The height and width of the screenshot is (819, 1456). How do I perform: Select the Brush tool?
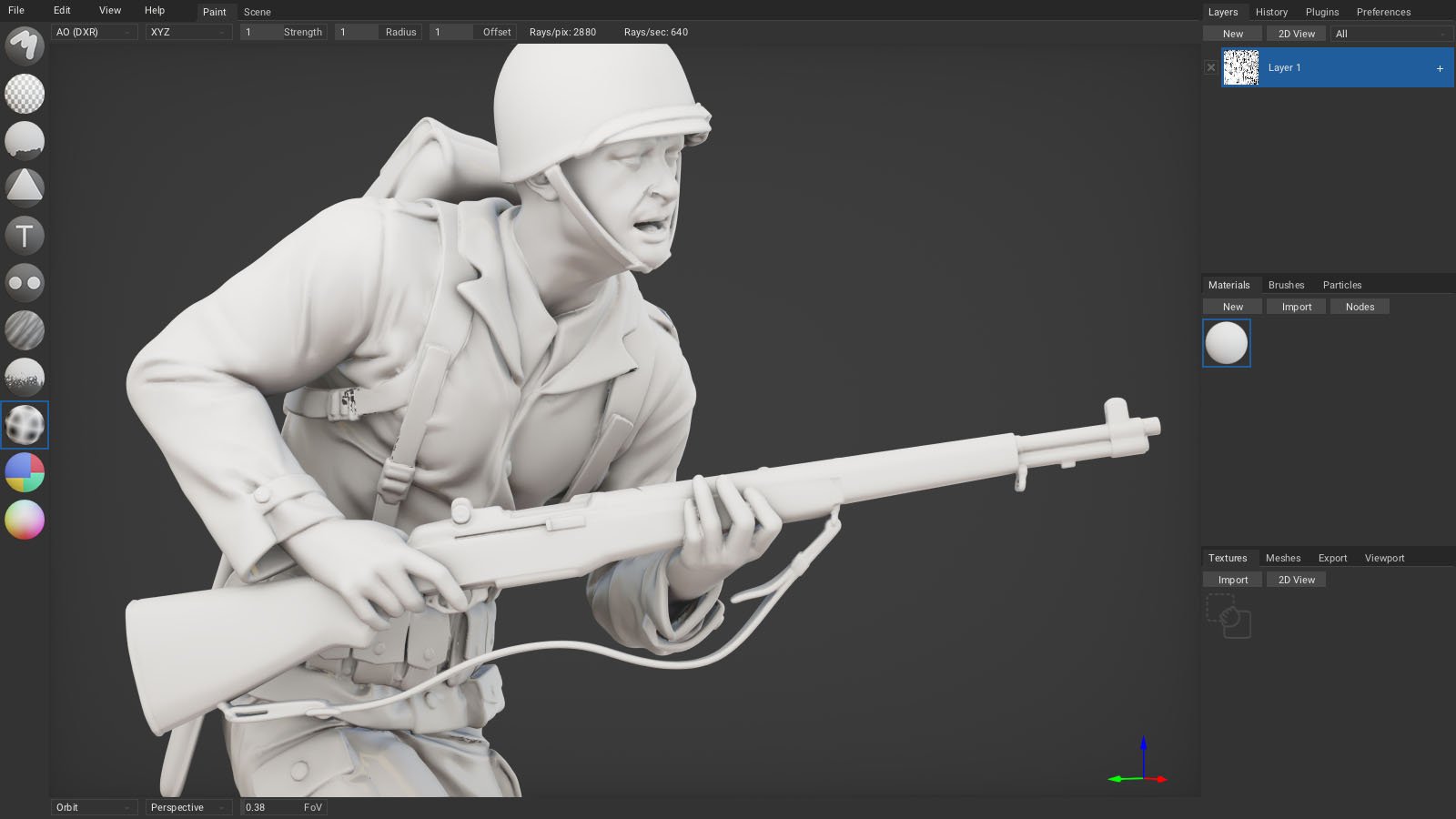click(x=25, y=45)
